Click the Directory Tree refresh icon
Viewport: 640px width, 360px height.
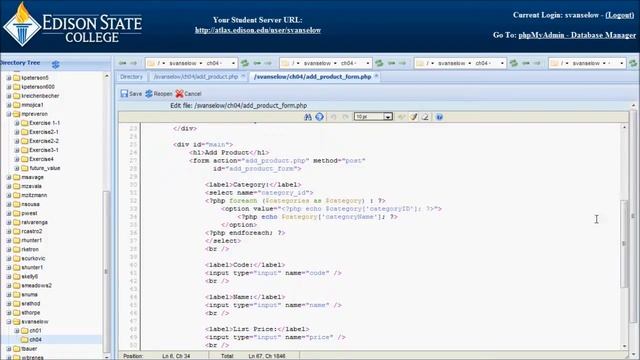coord(56,64)
